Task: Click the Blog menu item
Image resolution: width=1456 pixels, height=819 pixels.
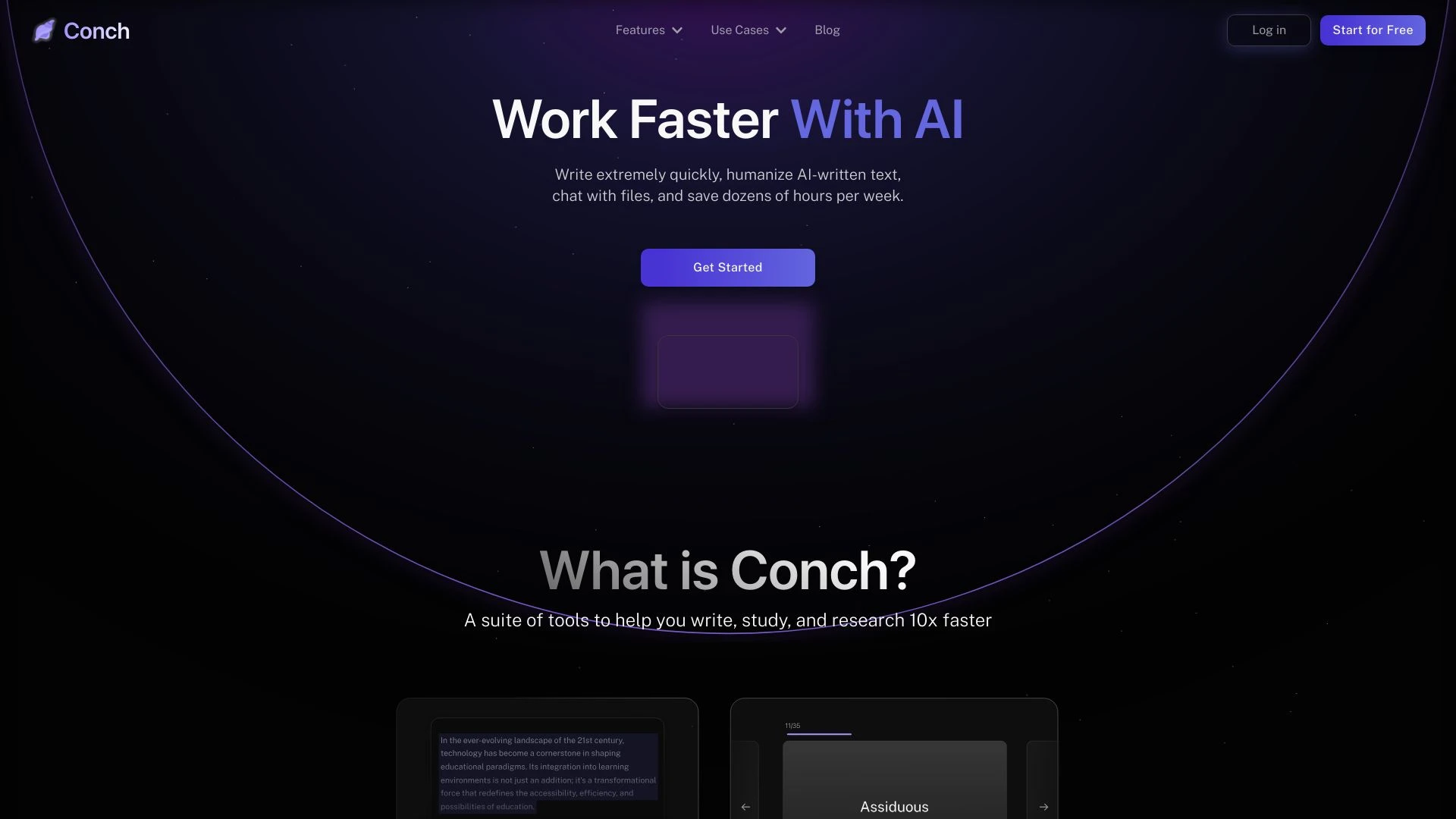Action: [x=827, y=30]
